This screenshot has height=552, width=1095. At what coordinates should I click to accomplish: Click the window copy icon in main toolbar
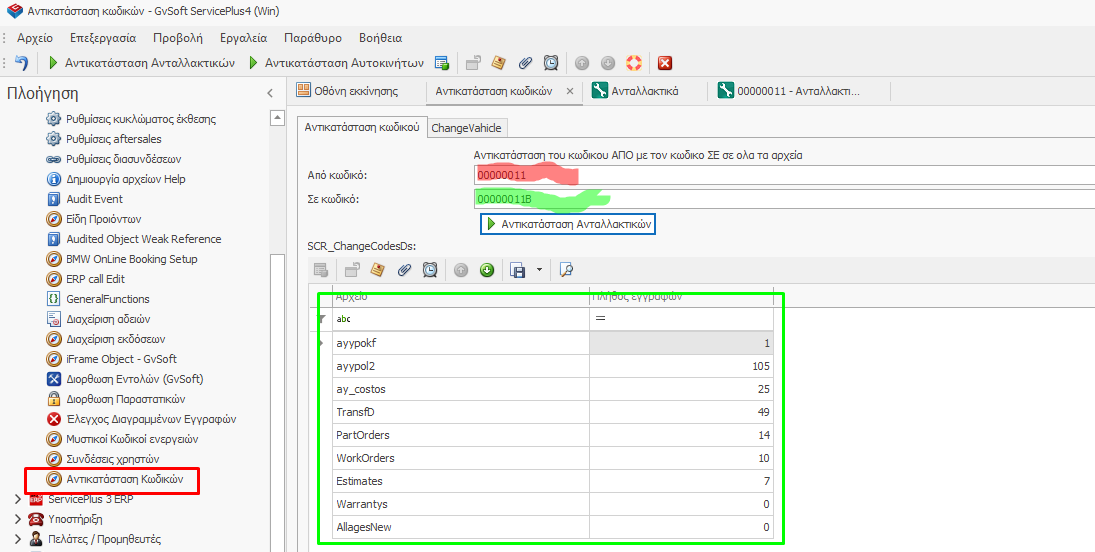pyautogui.click(x=473, y=63)
